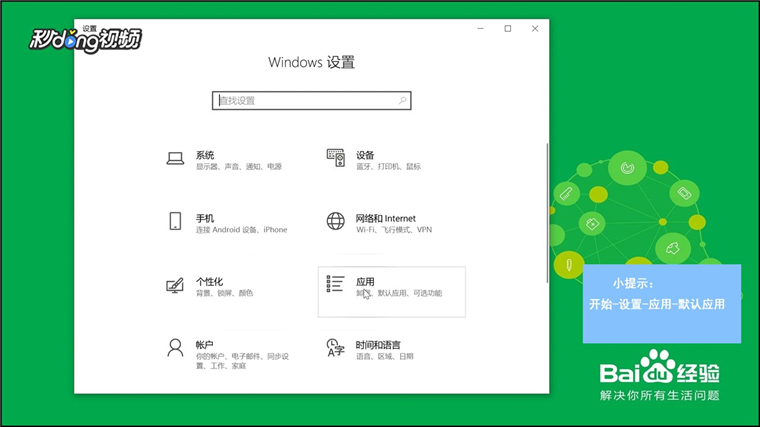Click the 背景、锁屏、颜色 description
Image resolution: width=760 pixels, height=427 pixels.
click(224, 293)
